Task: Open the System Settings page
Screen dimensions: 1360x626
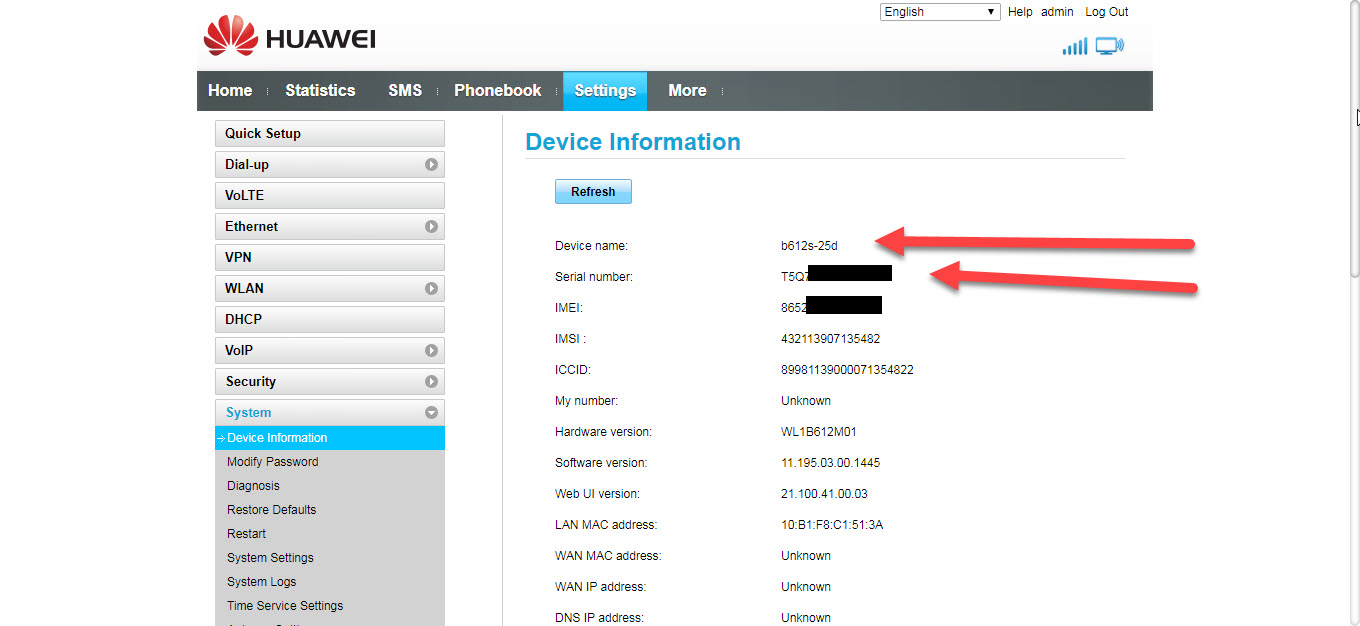Action: tap(270, 558)
